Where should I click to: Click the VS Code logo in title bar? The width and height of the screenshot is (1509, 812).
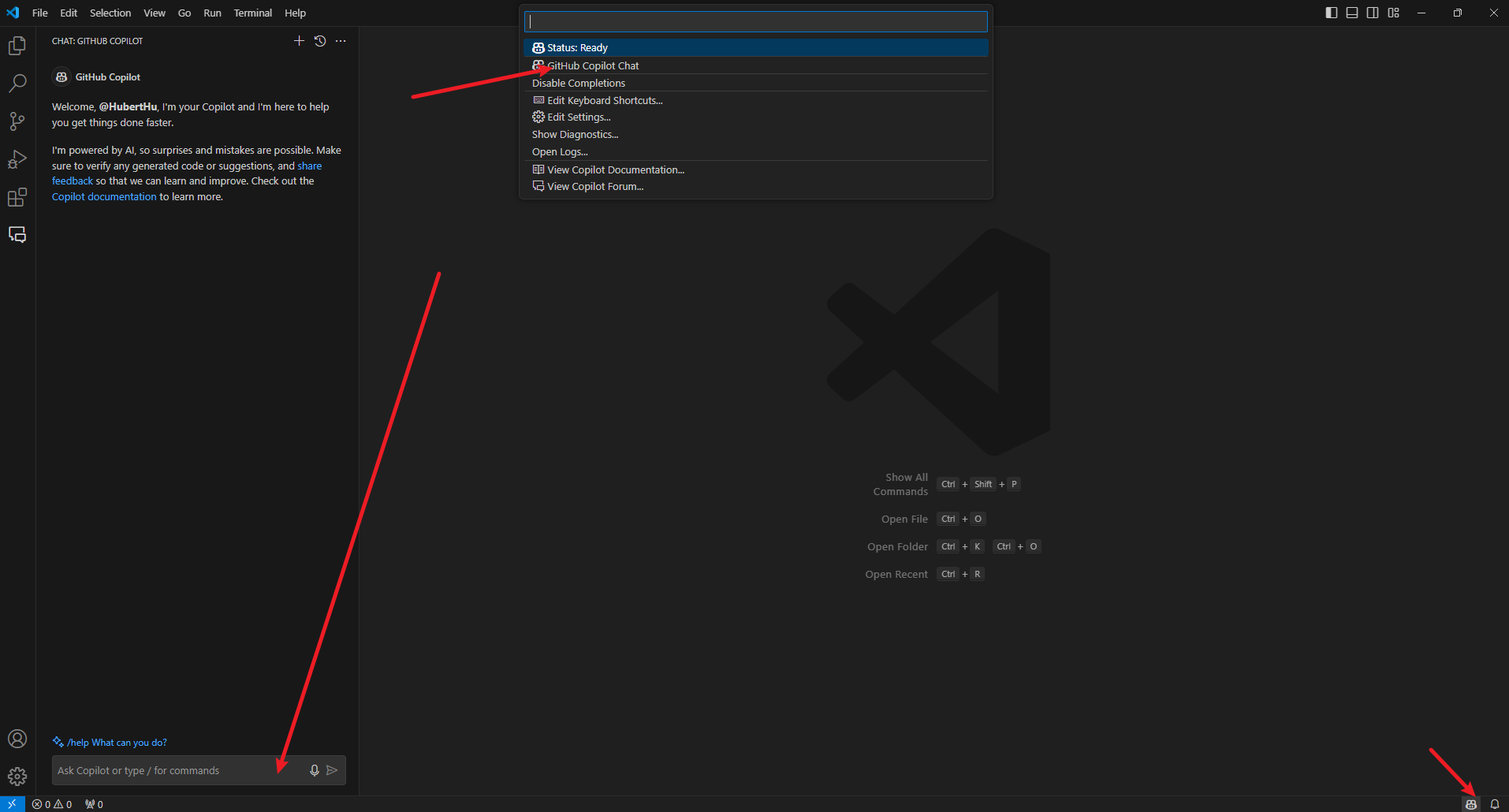click(13, 13)
